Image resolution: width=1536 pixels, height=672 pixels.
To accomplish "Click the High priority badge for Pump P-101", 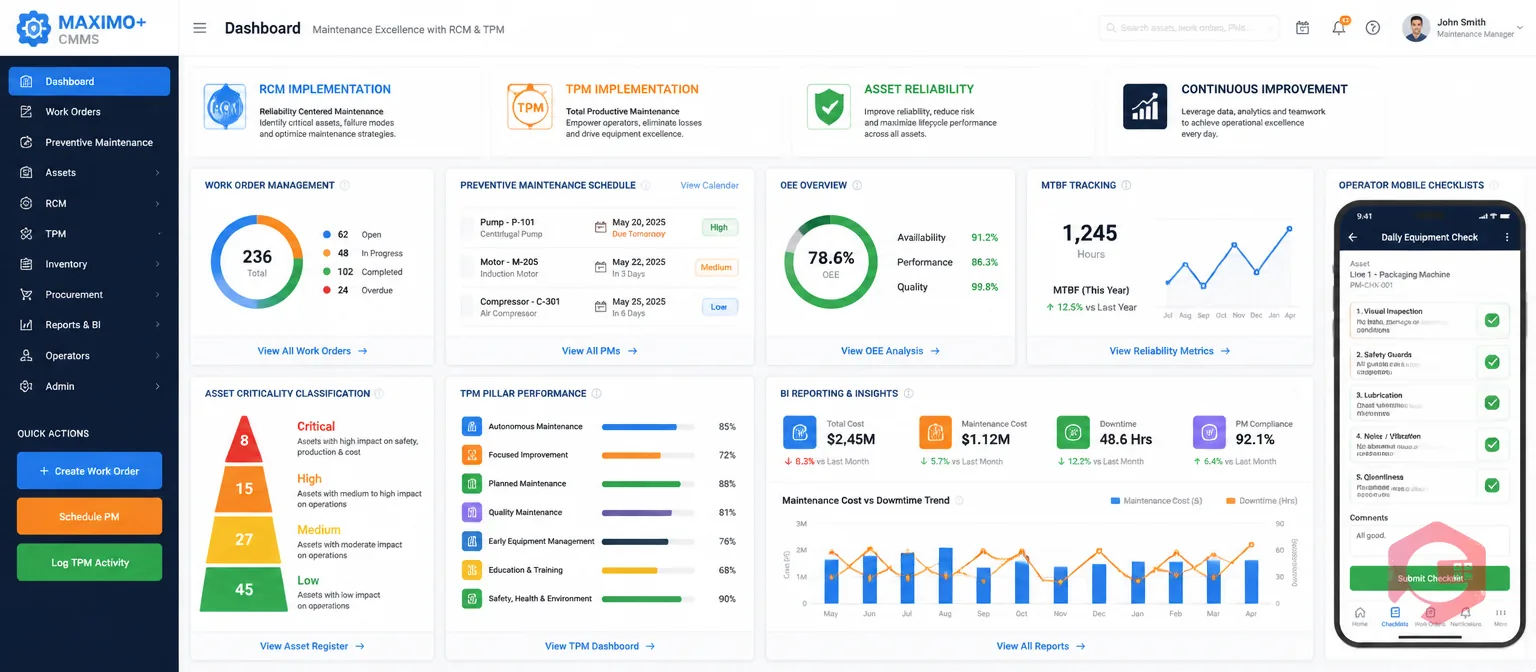I will pyautogui.click(x=719, y=227).
